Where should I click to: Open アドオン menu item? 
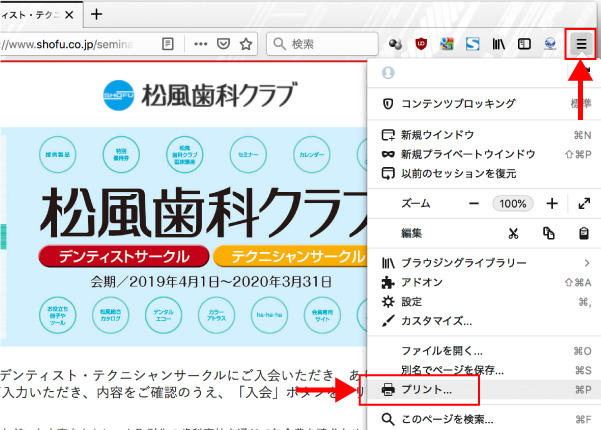(484, 282)
